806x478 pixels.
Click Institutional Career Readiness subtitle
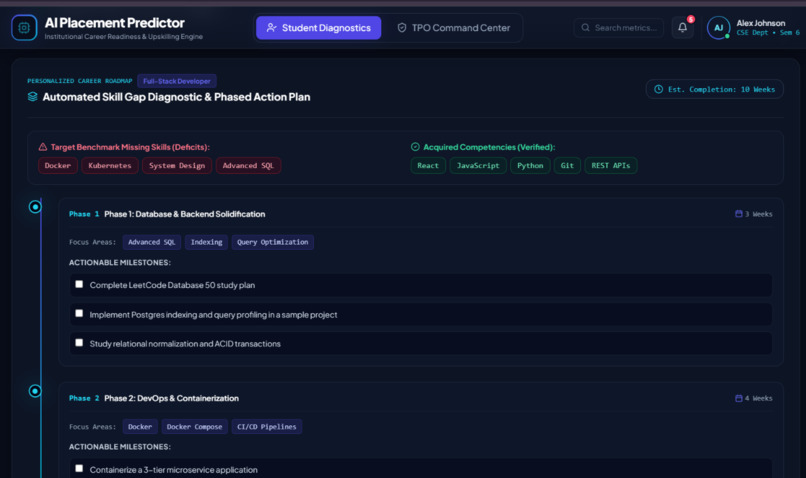[123, 36]
